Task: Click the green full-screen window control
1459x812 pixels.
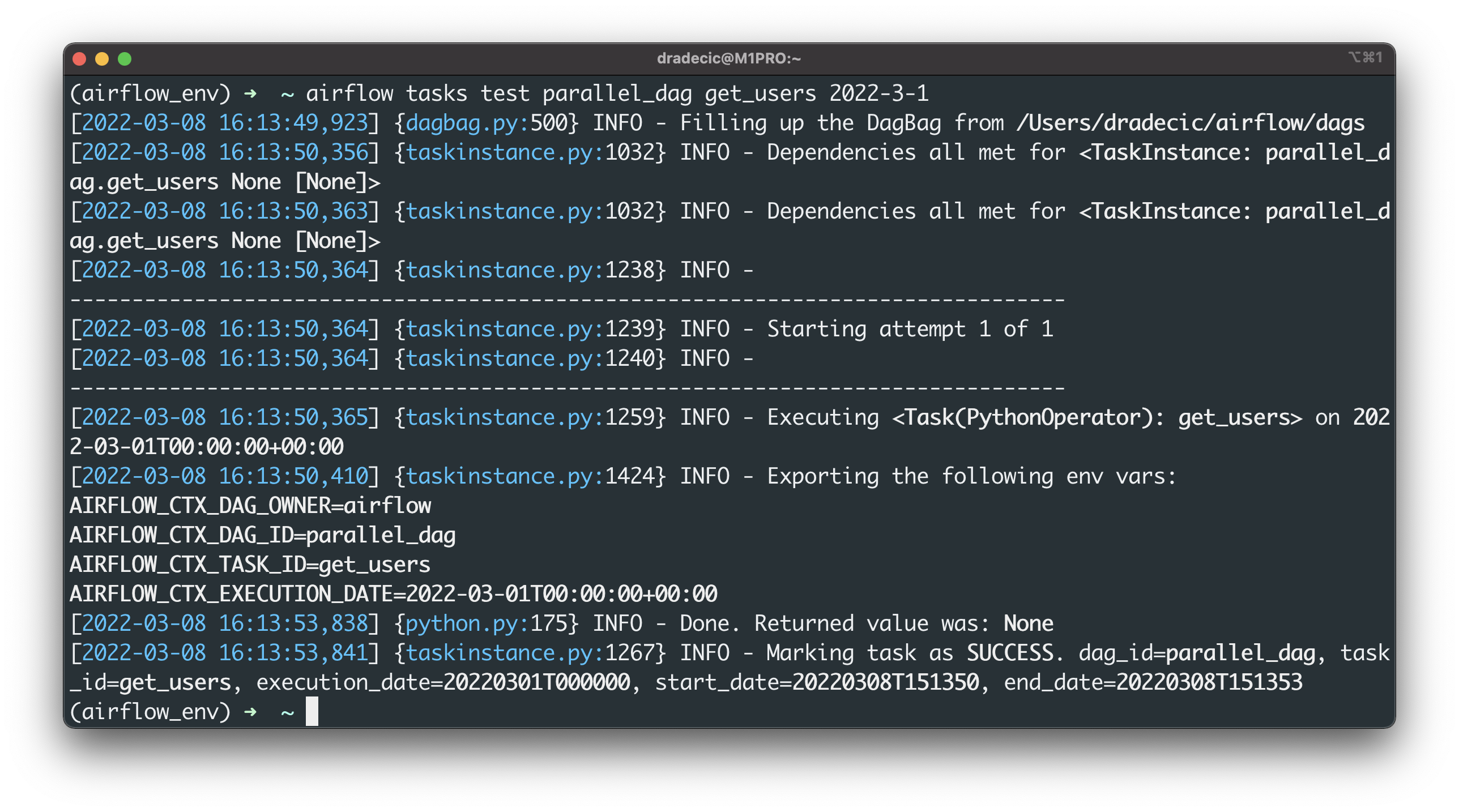Action: point(123,58)
